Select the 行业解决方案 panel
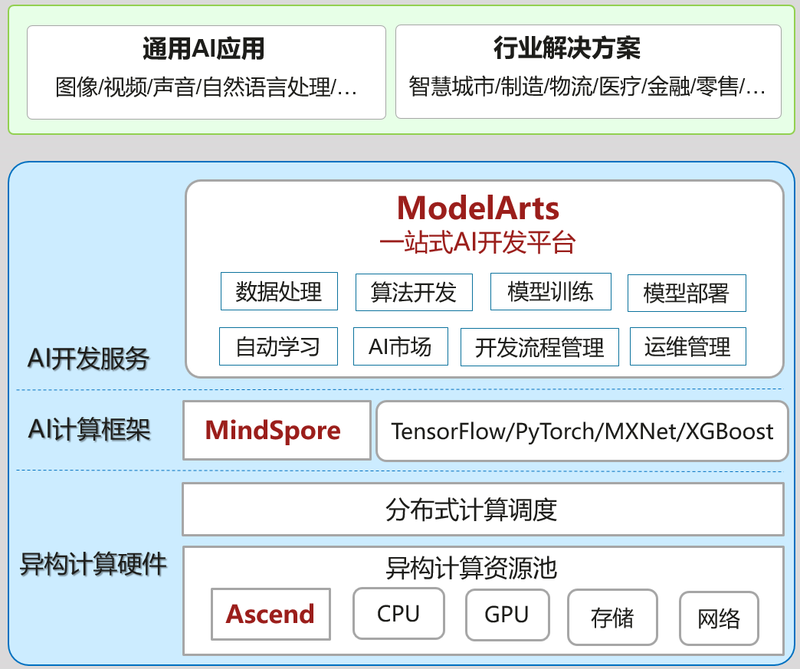800x669 pixels. point(588,70)
